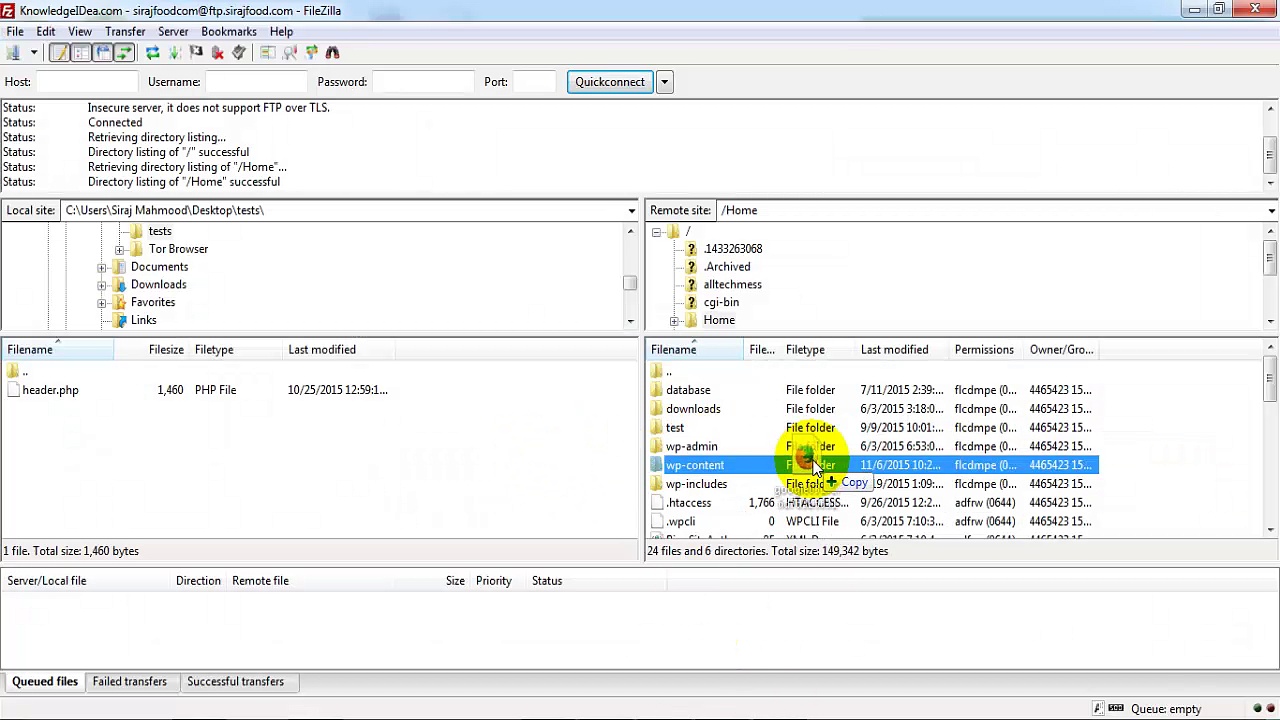
Task: Select the .Archived remote folder
Action: click(727, 267)
